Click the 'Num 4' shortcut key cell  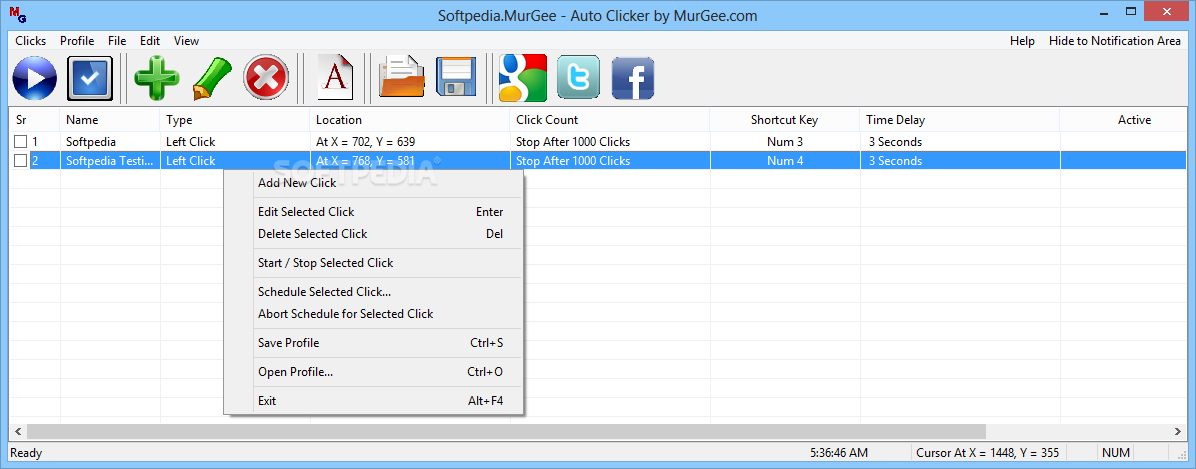click(x=785, y=161)
